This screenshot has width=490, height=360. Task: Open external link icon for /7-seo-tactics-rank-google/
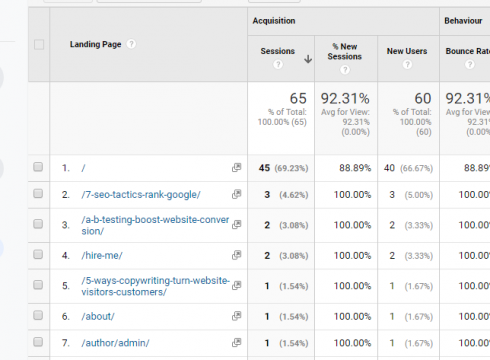pos(236,194)
